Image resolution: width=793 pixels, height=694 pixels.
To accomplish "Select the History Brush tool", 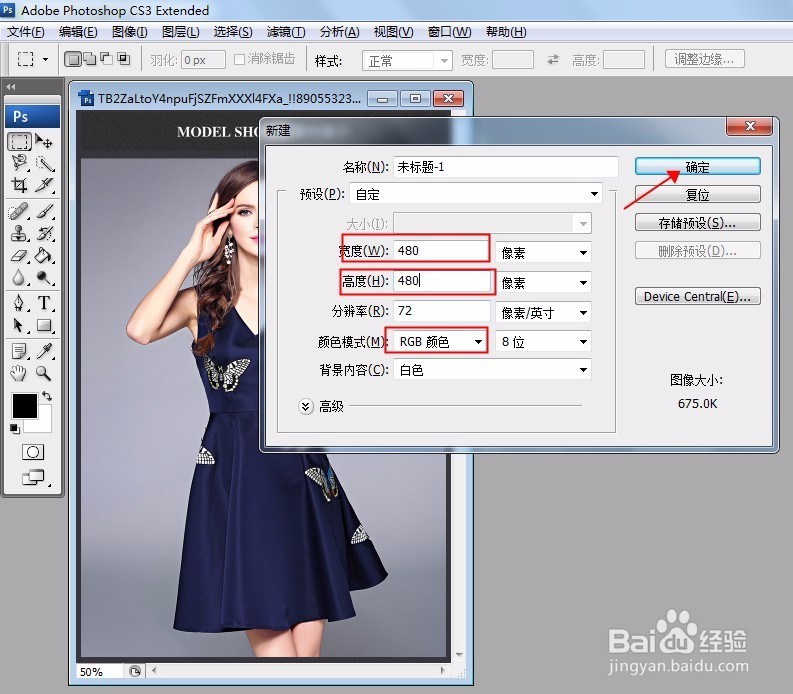I will [44, 233].
